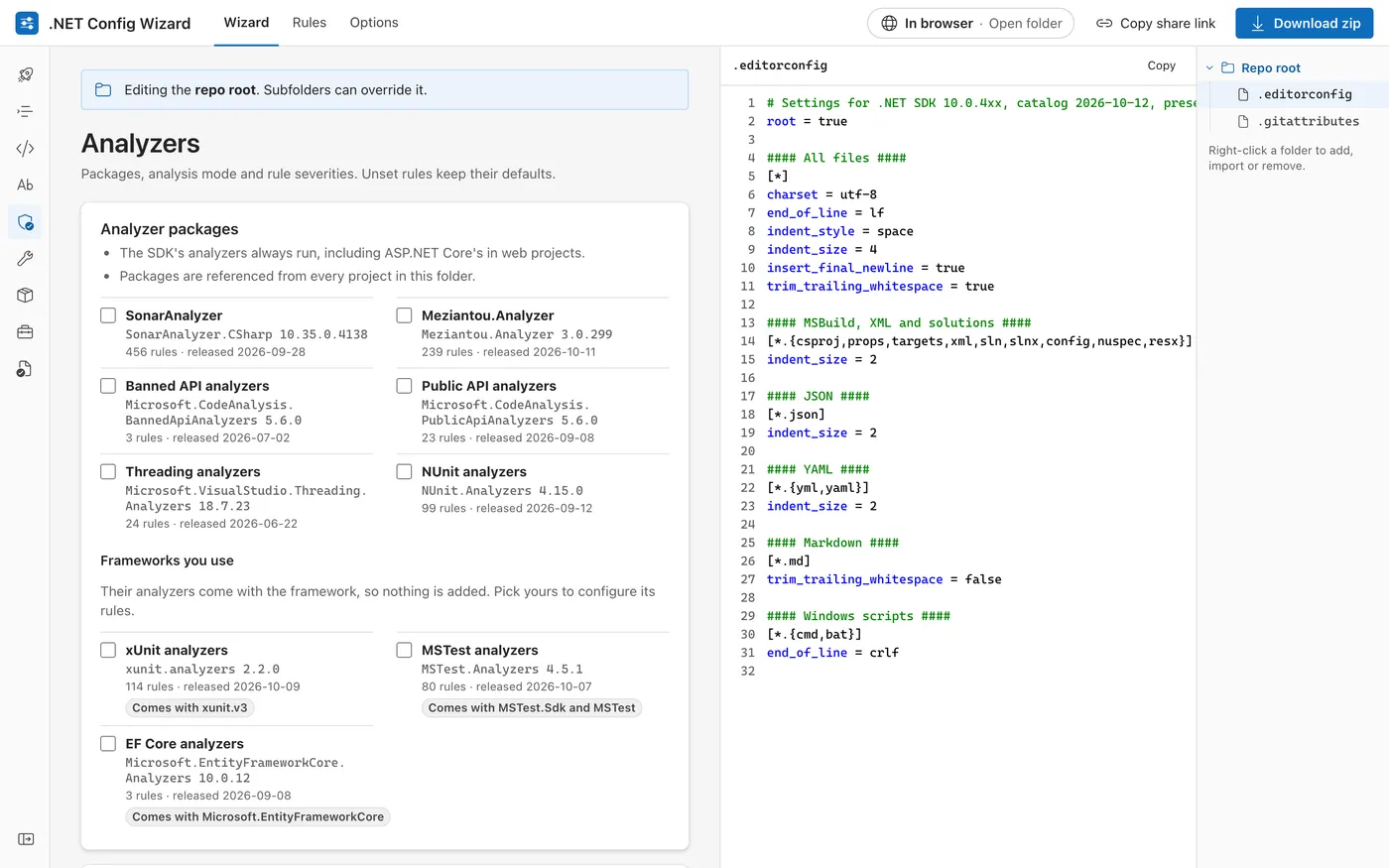1389x868 pixels.
Task: Open the 'Ab' naming section icon
Action: tap(26, 185)
